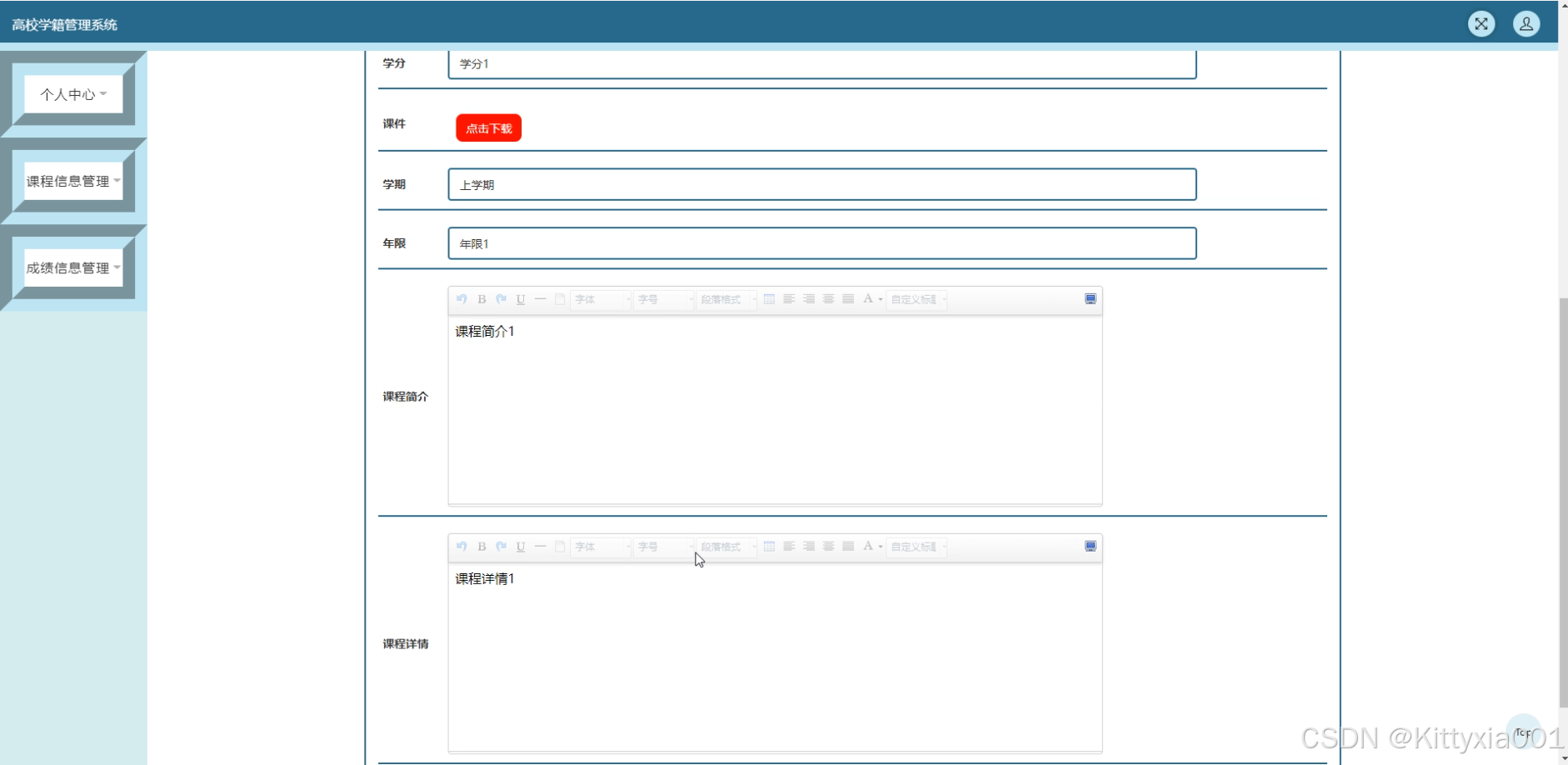1568x765 pixels.
Task: Focus the 年限 input field
Action: pyautogui.click(x=822, y=243)
